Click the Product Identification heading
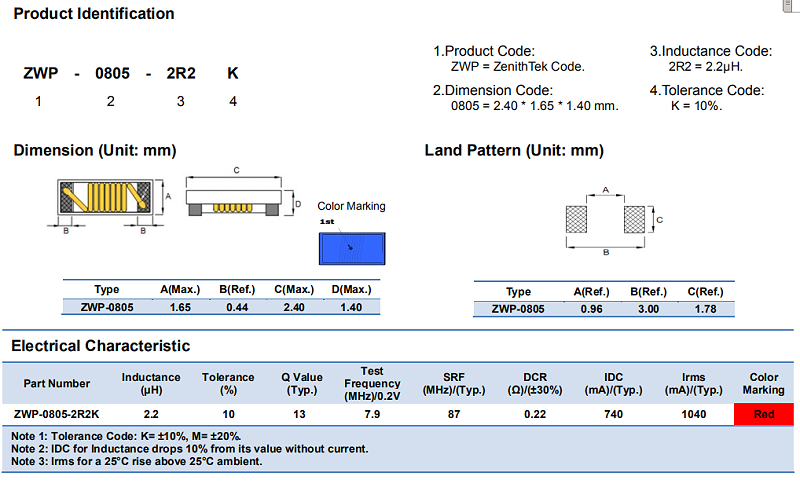This screenshot has height=491, width=800. click(94, 14)
